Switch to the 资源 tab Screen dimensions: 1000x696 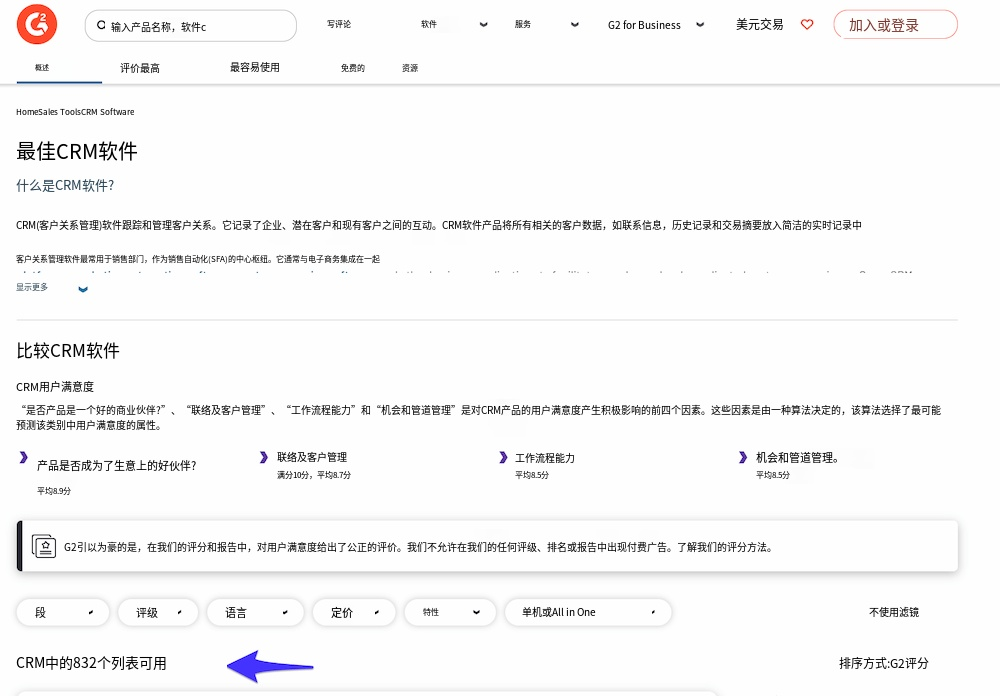coord(410,68)
